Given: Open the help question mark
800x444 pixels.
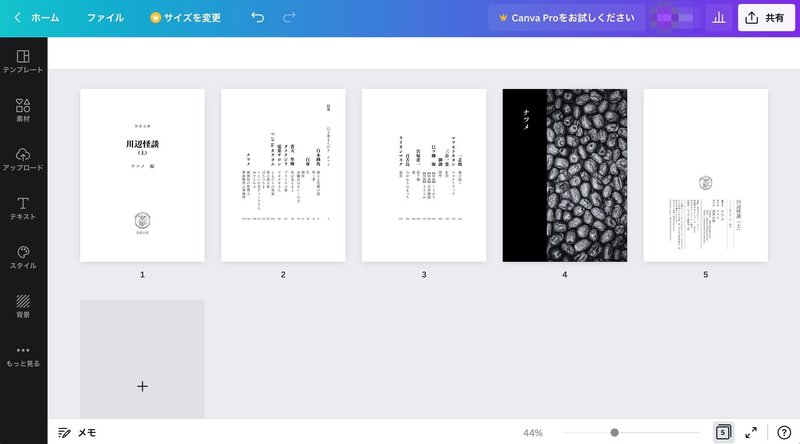Looking at the screenshot, I should tap(784, 433).
